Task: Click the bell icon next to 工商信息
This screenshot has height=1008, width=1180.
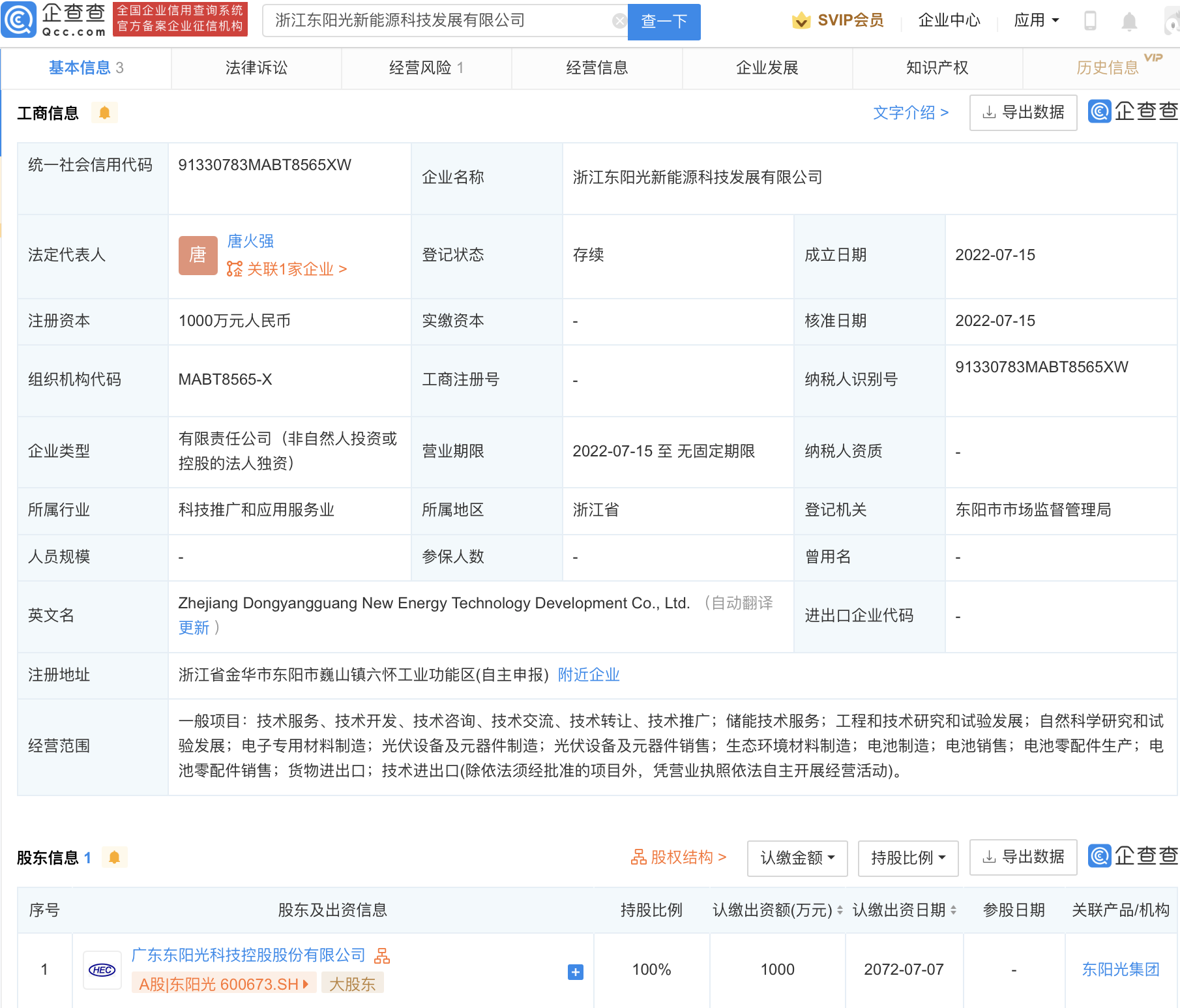Action: click(x=104, y=113)
